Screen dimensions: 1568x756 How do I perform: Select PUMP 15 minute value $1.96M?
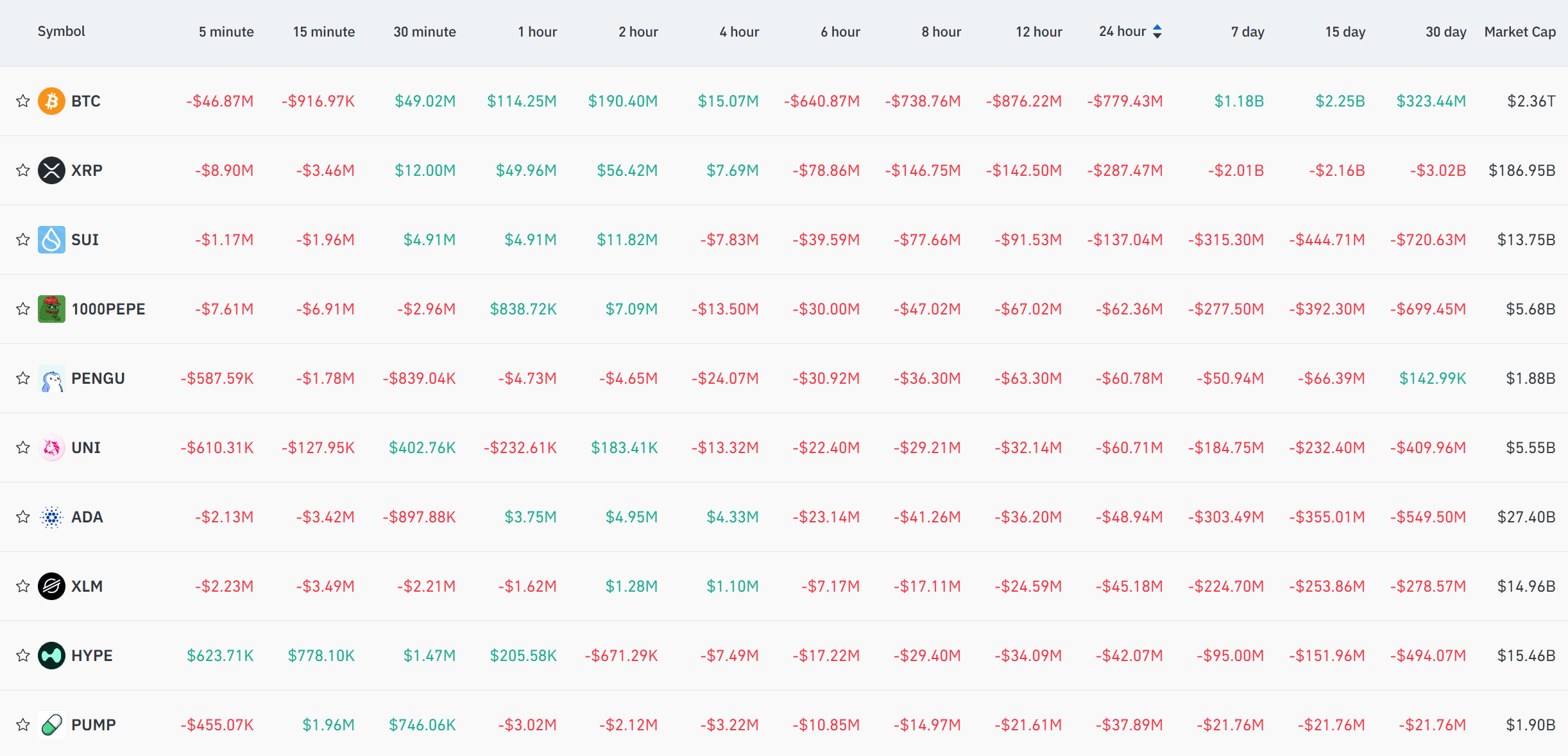coord(328,725)
